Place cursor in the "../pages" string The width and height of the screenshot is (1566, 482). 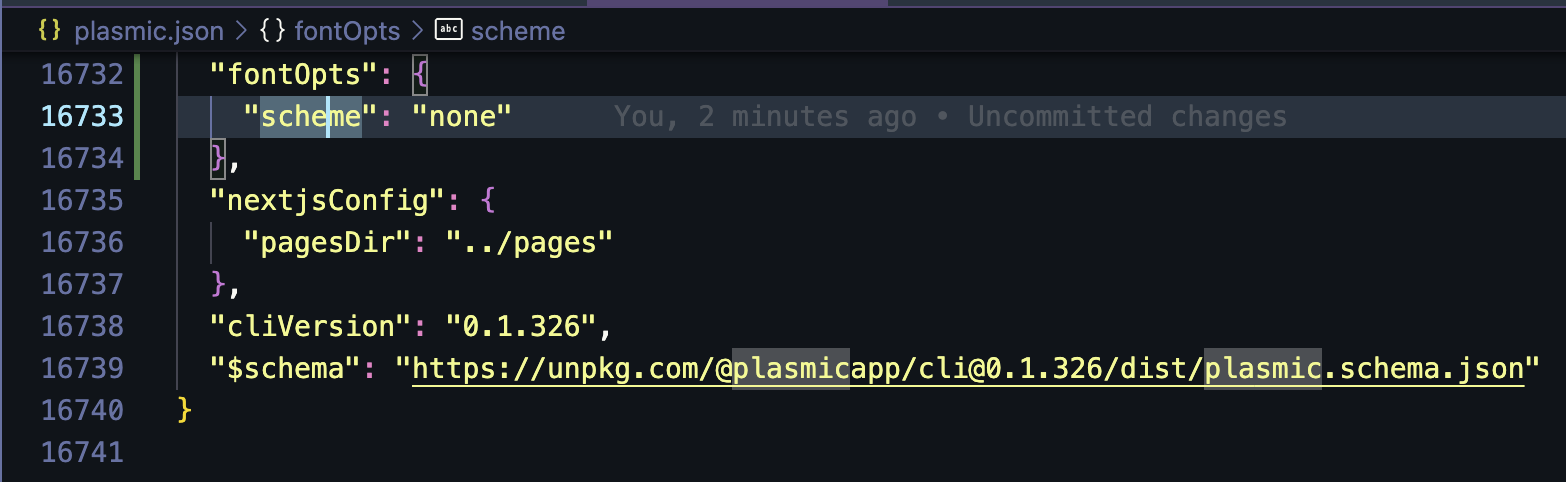(529, 243)
